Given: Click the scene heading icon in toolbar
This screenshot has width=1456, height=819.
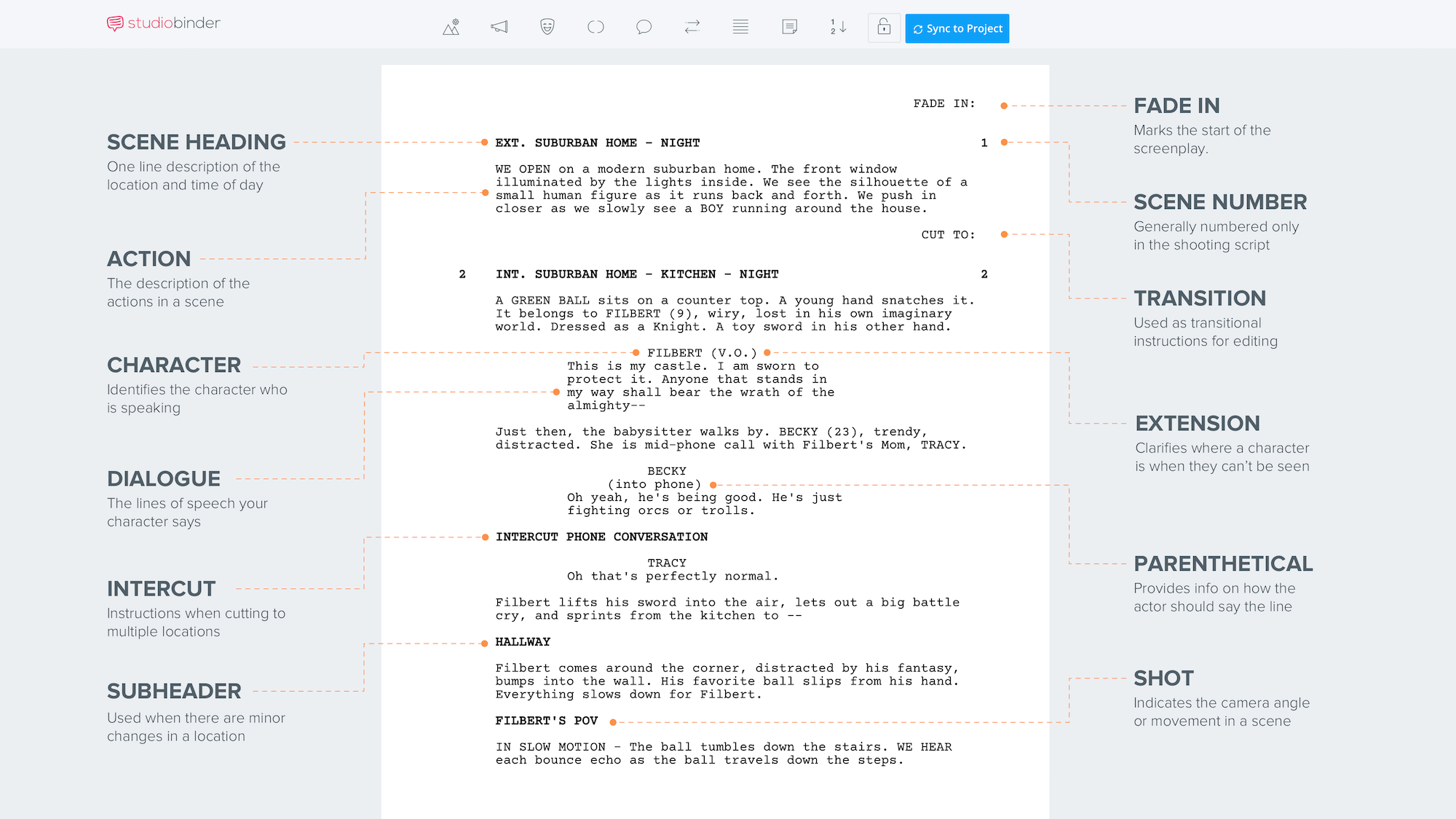Looking at the screenshot, I should coord(453,28).
